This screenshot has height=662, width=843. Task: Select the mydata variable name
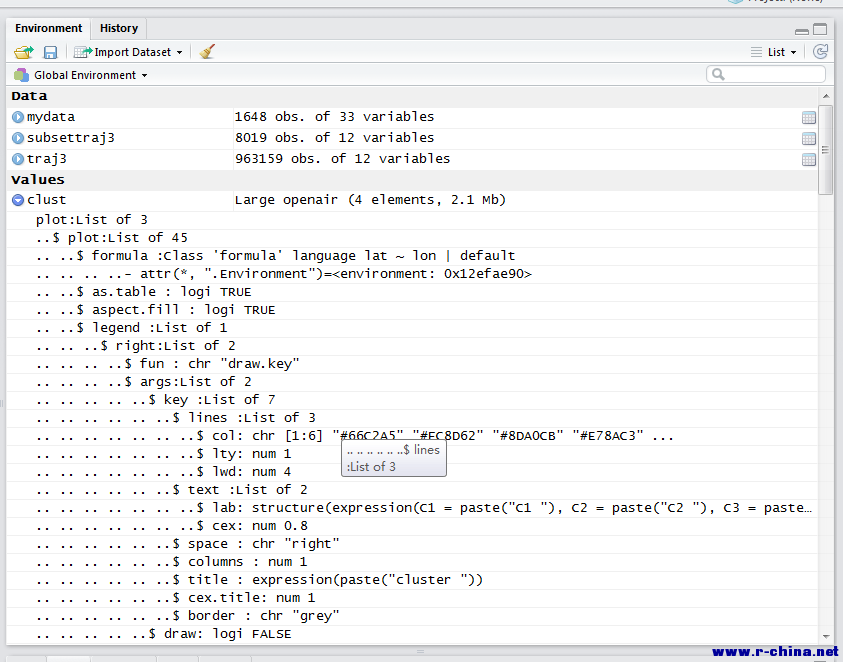point(51,117)
